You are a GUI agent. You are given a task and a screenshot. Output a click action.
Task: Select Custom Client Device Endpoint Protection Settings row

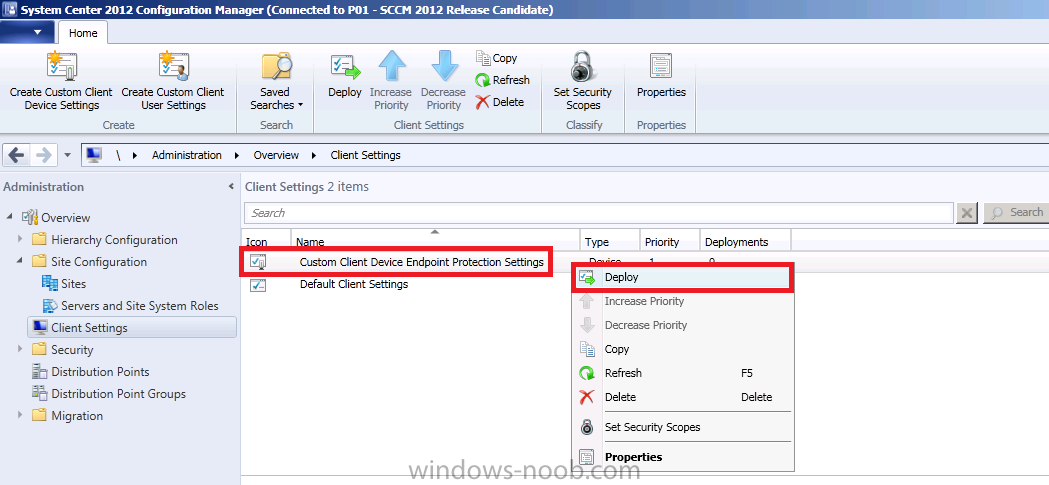421,262
